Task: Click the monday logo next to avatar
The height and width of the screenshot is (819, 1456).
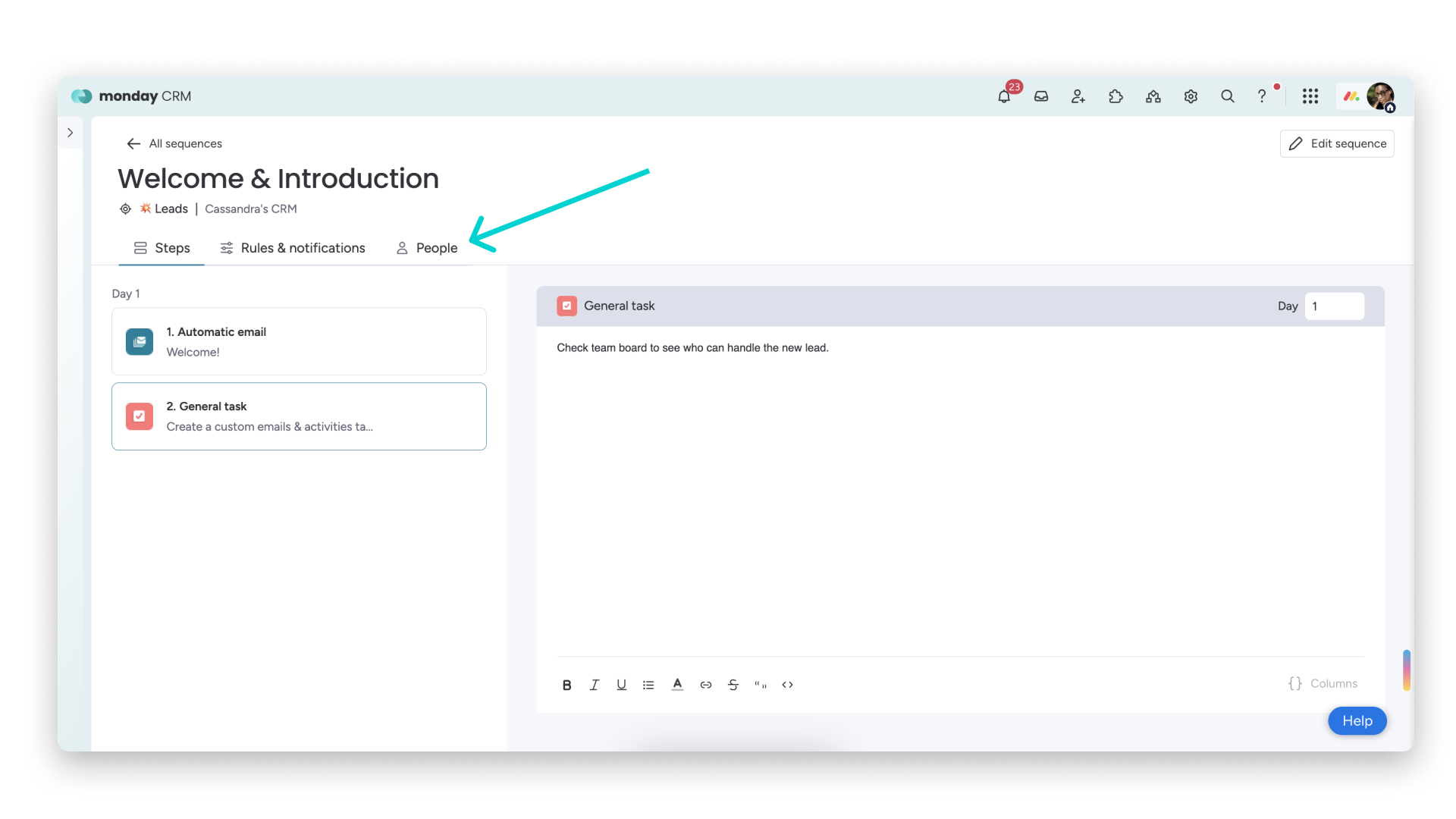Action: tap(1351, 96)
